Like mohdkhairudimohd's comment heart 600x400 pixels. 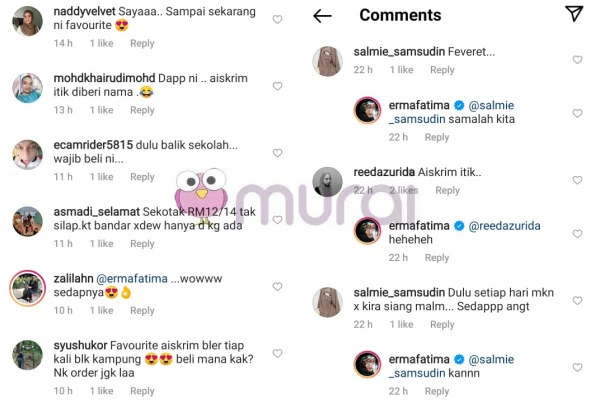click(x=277, y=86)
